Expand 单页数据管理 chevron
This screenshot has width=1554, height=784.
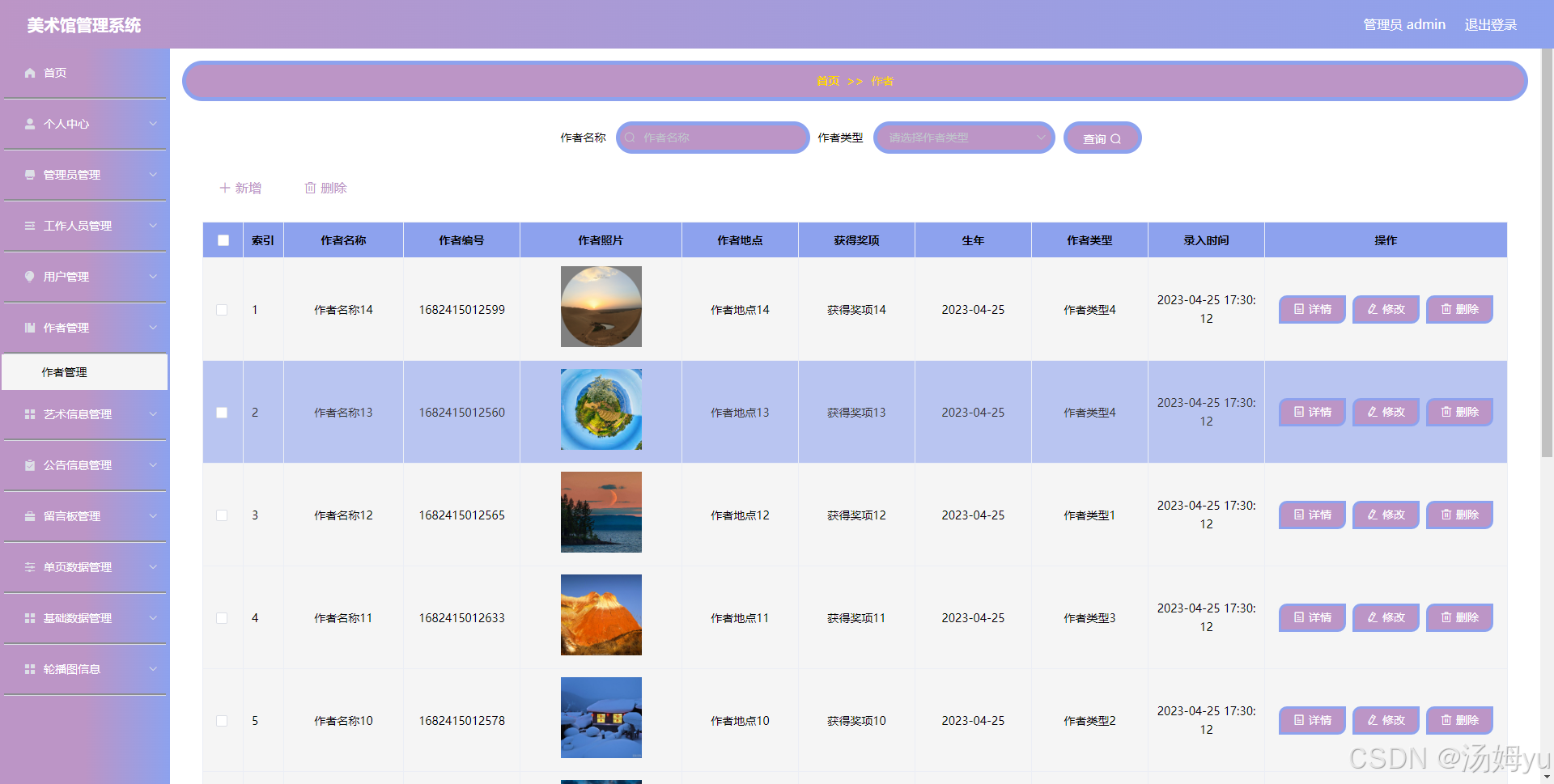[153, 567]
